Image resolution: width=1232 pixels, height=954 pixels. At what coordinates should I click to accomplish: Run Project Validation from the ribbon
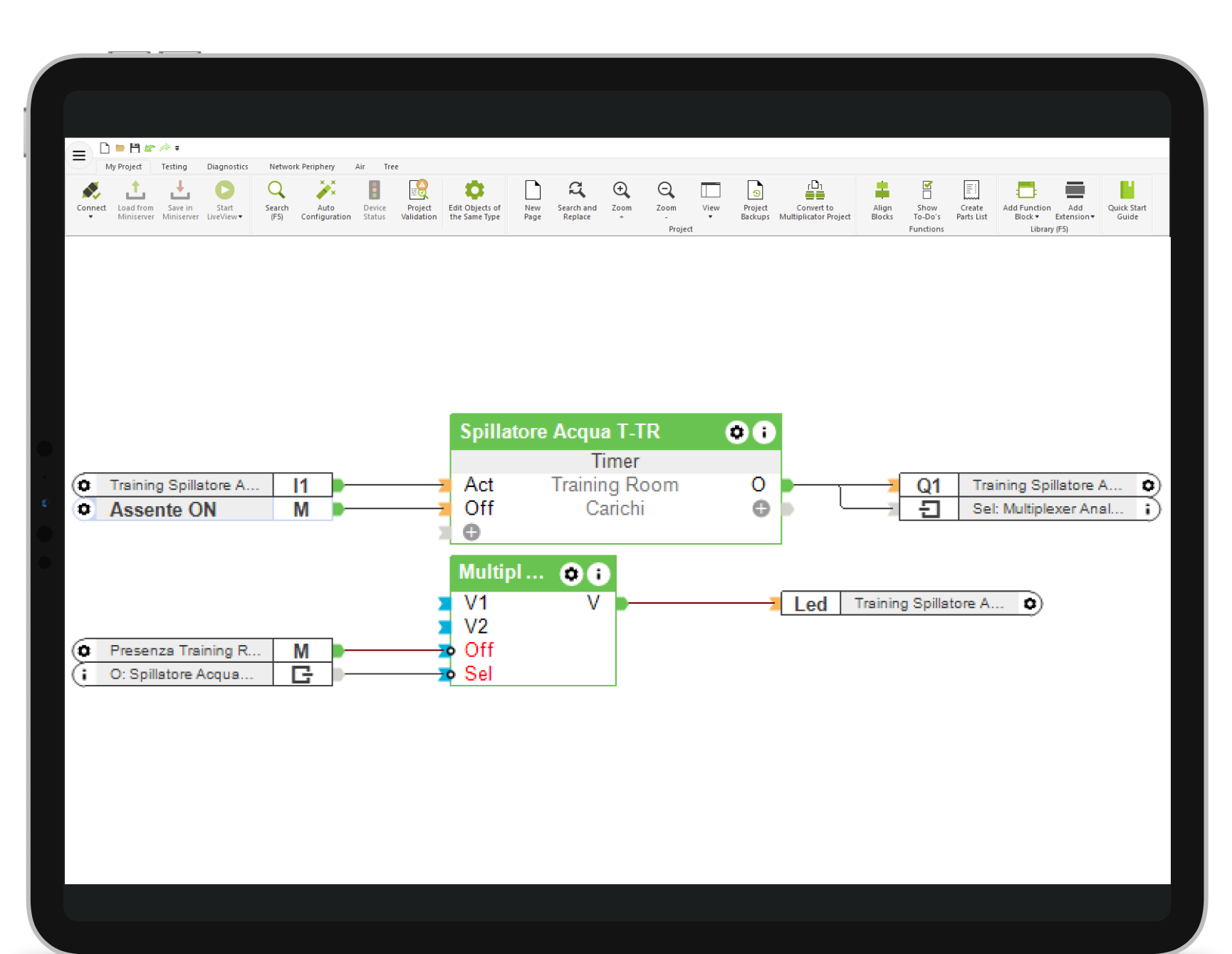(419, 190)
